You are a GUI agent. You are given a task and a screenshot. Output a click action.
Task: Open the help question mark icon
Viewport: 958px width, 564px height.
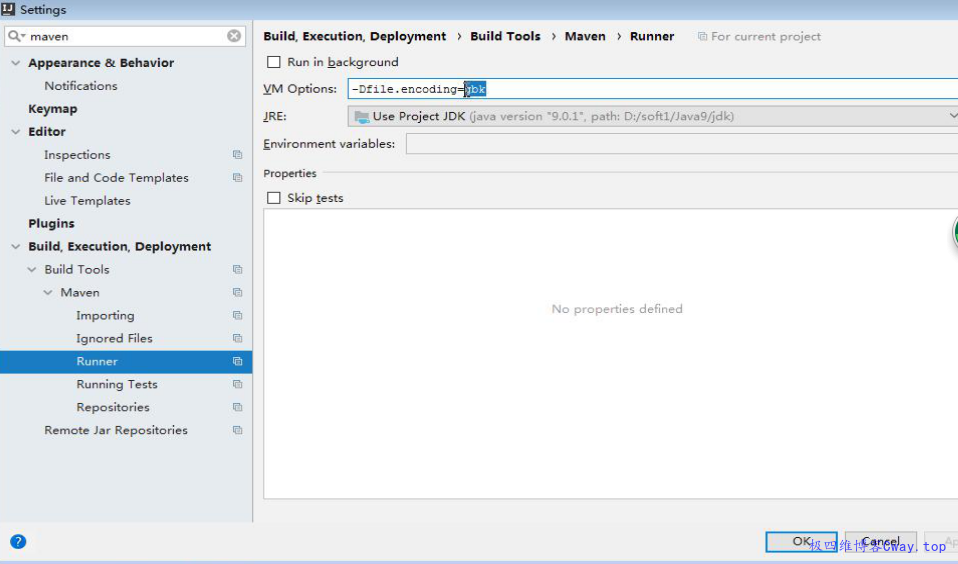[x=18, y=541]
